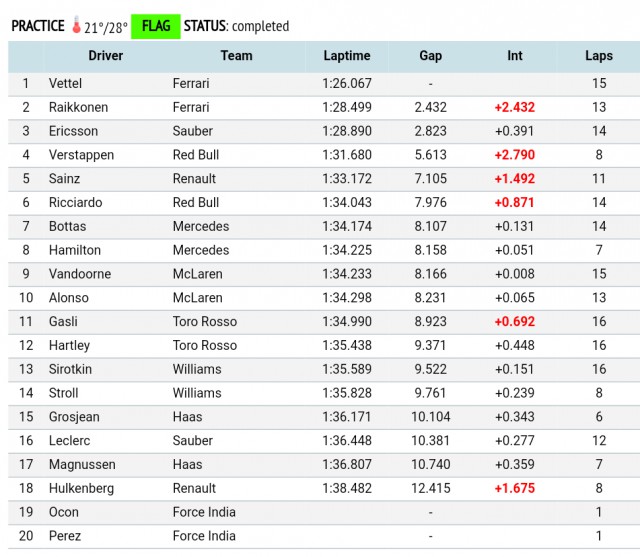Click the red interval +2.432
This screenshot has width=640, height=557.
pyautogui.click(x=515, y=107)
